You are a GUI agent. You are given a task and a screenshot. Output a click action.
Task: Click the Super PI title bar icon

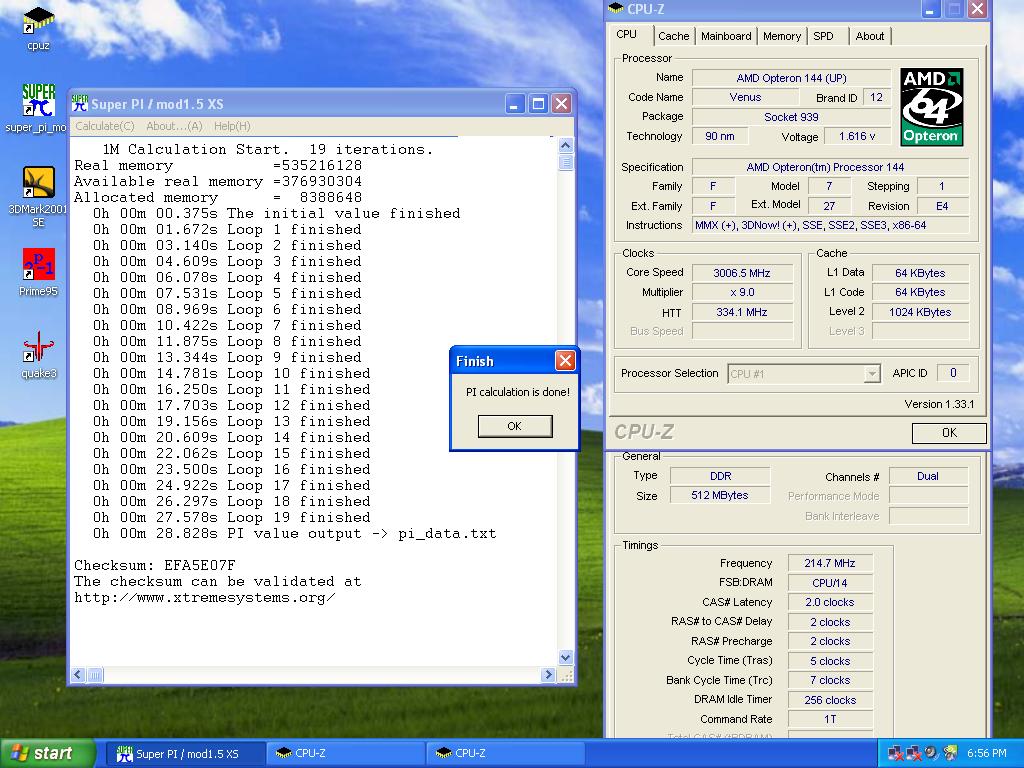80,103
